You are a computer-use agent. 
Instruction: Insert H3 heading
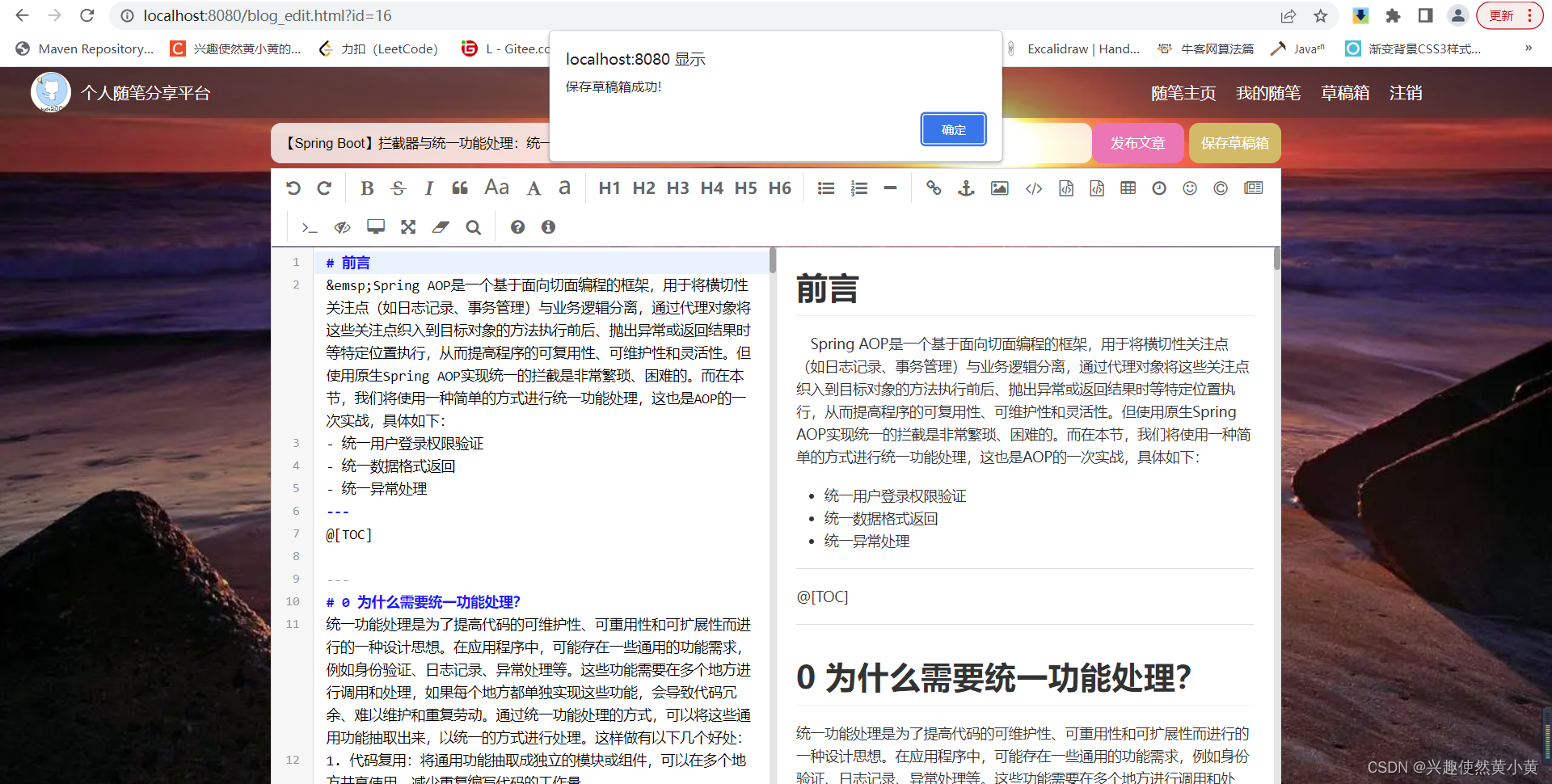click(677, 188)
